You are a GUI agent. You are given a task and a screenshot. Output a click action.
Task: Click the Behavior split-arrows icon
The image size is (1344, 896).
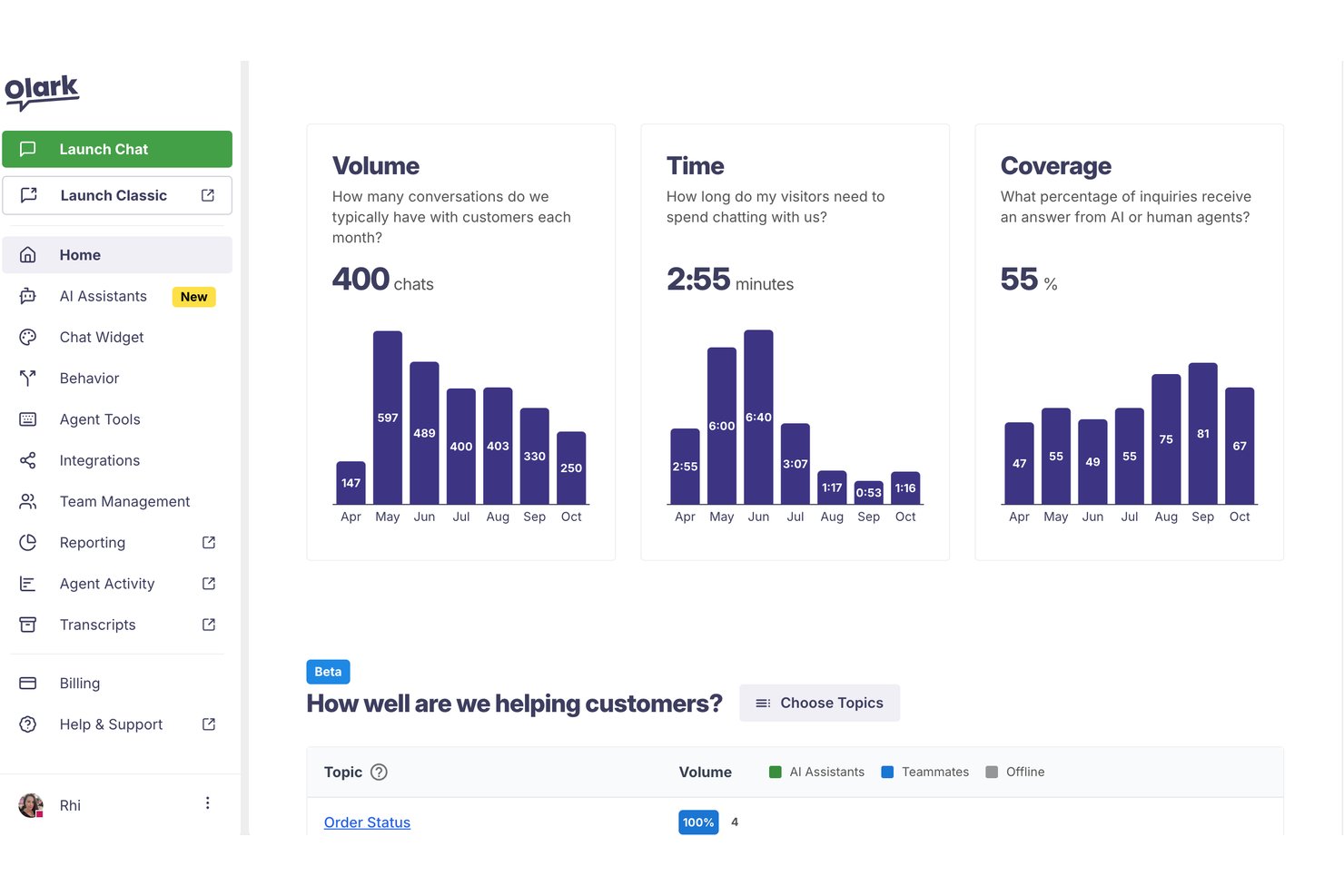[x=28, y=378]
